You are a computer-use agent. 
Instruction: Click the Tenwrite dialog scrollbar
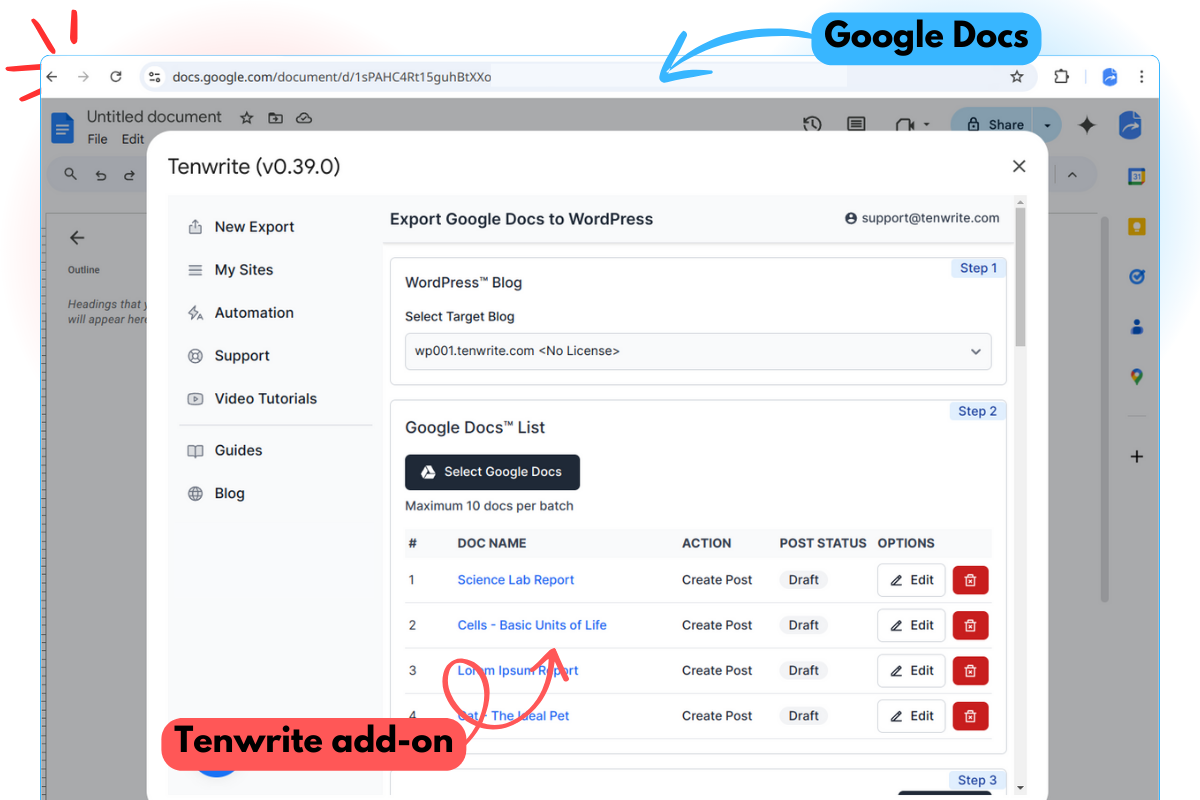pyautogui.click(x=1020, y=277)
